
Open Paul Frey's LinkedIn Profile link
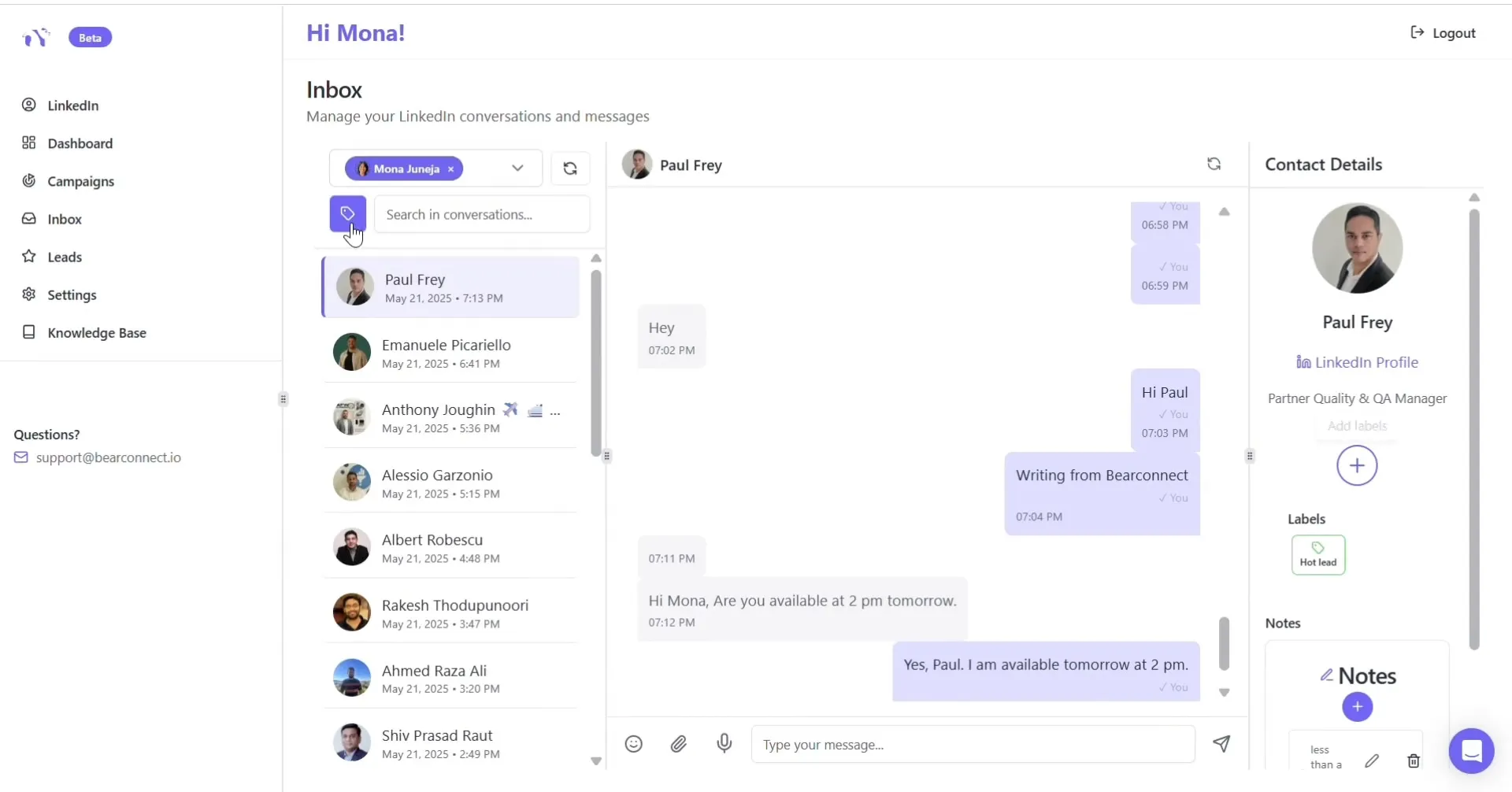tap(1358, 362)
